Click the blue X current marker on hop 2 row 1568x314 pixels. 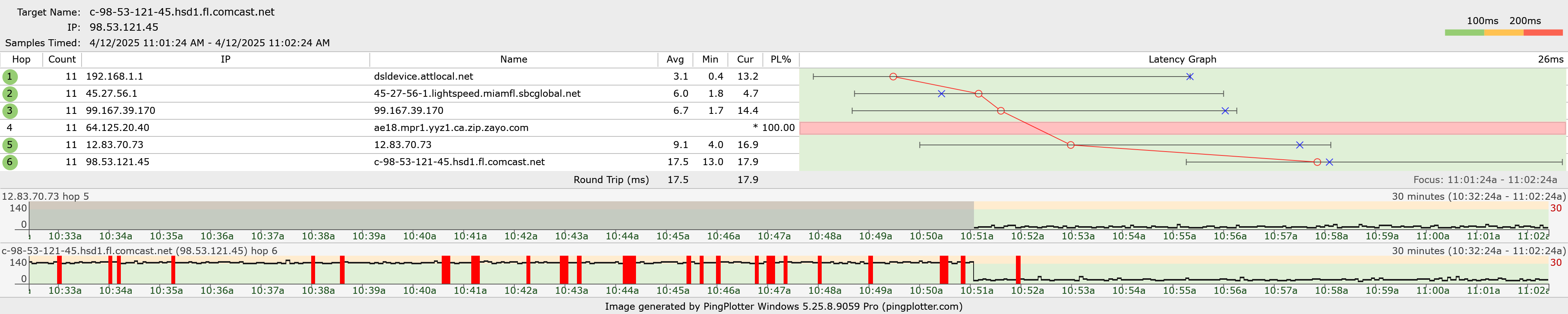(x=941, y=94)
